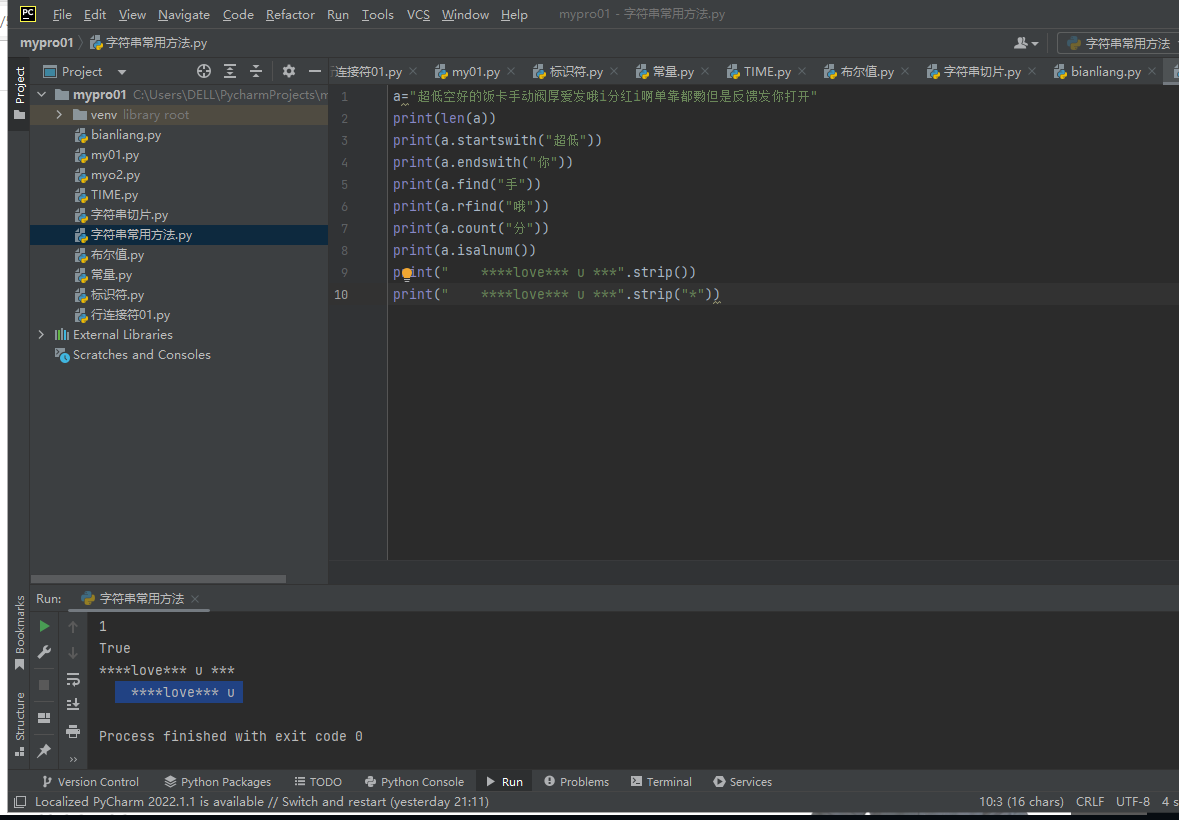Open the Navigate menu
Viewport: 1179px width, 820px height.
tap(184, 15)
